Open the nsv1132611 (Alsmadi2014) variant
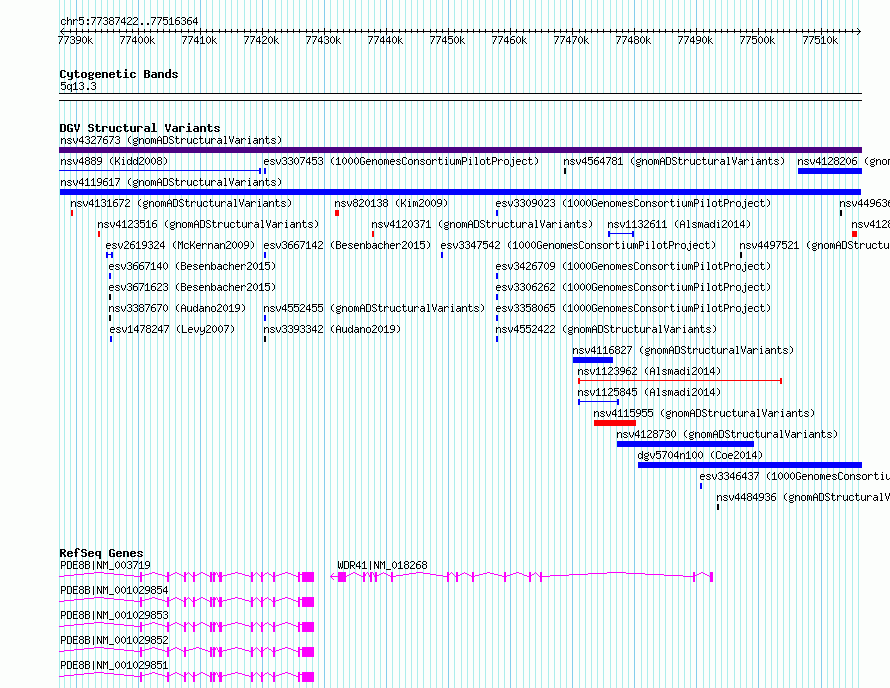This screenshot has width=890, height=688. (679, 224)
